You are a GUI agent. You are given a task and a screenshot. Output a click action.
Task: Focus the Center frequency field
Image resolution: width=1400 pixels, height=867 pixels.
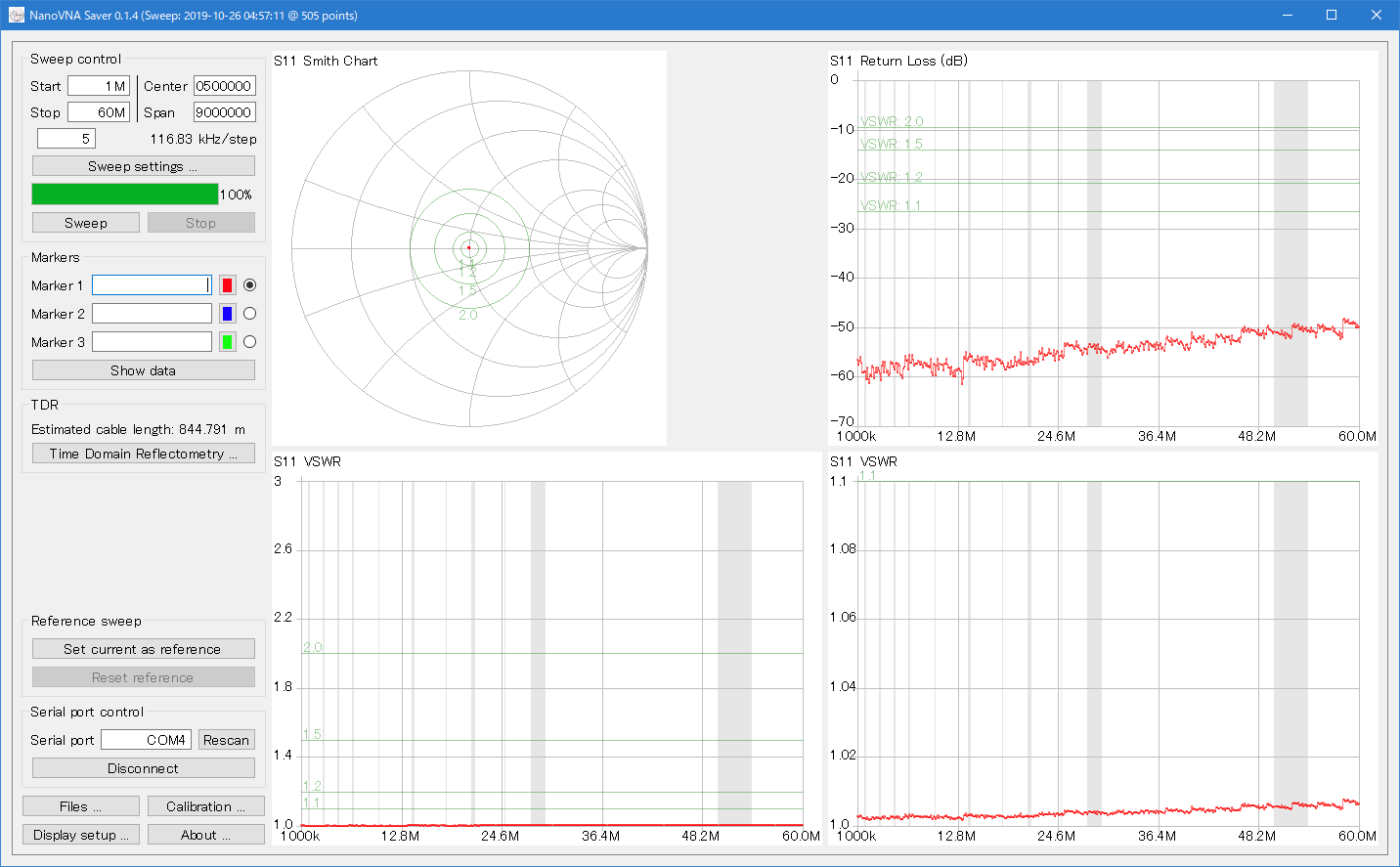pyautogui.click(x=224, y=86)
